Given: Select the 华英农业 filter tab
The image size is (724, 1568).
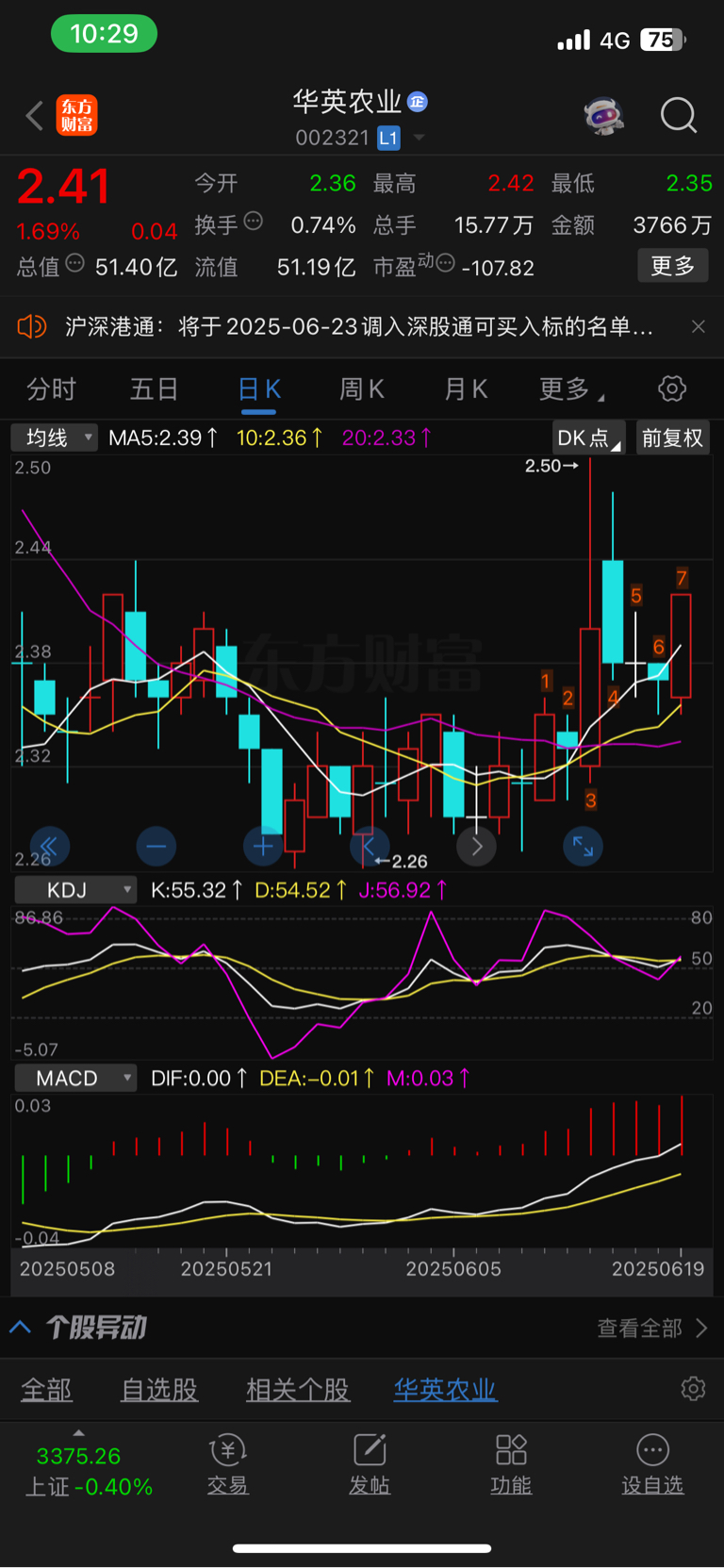Looking at the screenshot, I should [445, 1390].
